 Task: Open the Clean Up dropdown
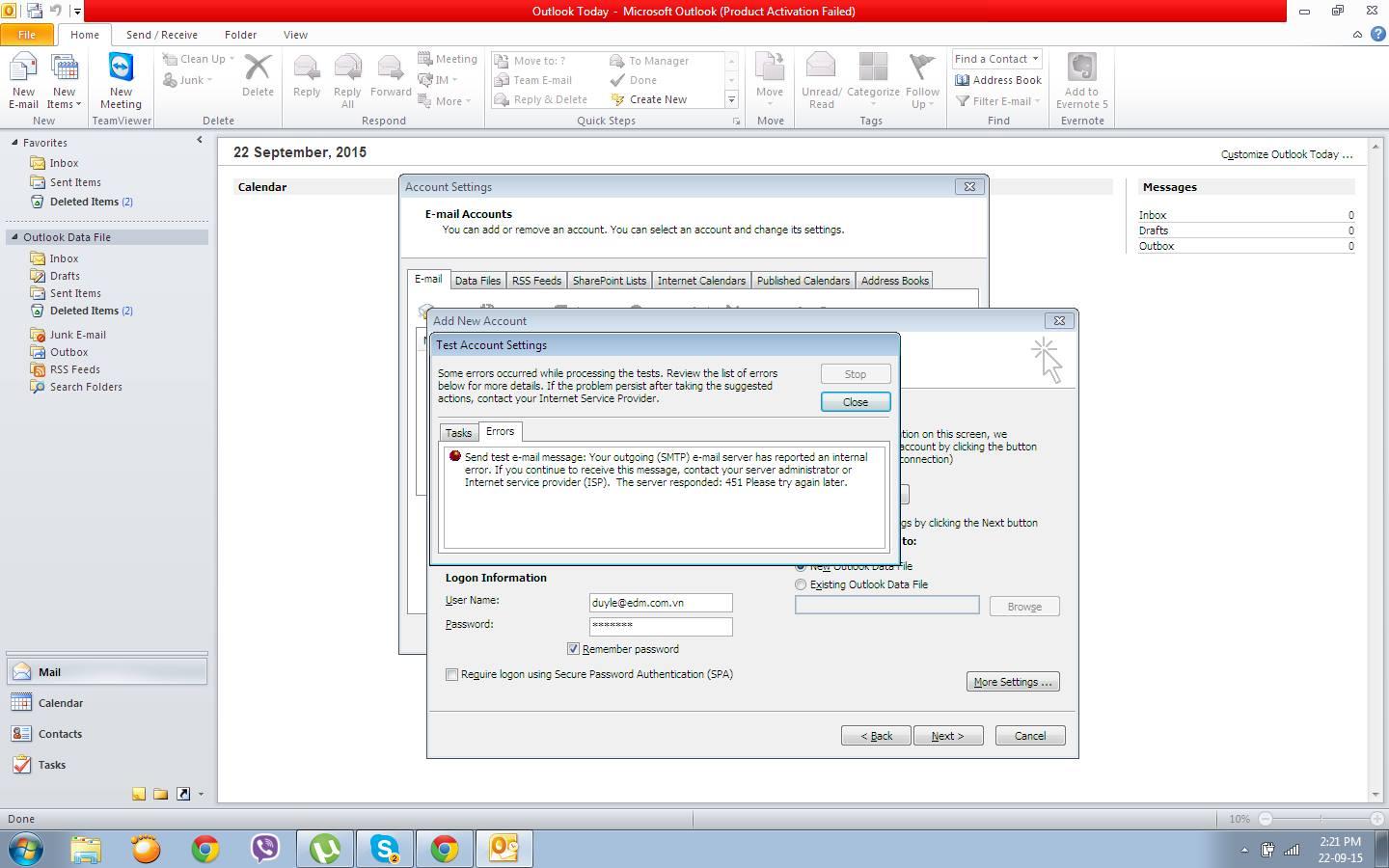tap(199, 59)
